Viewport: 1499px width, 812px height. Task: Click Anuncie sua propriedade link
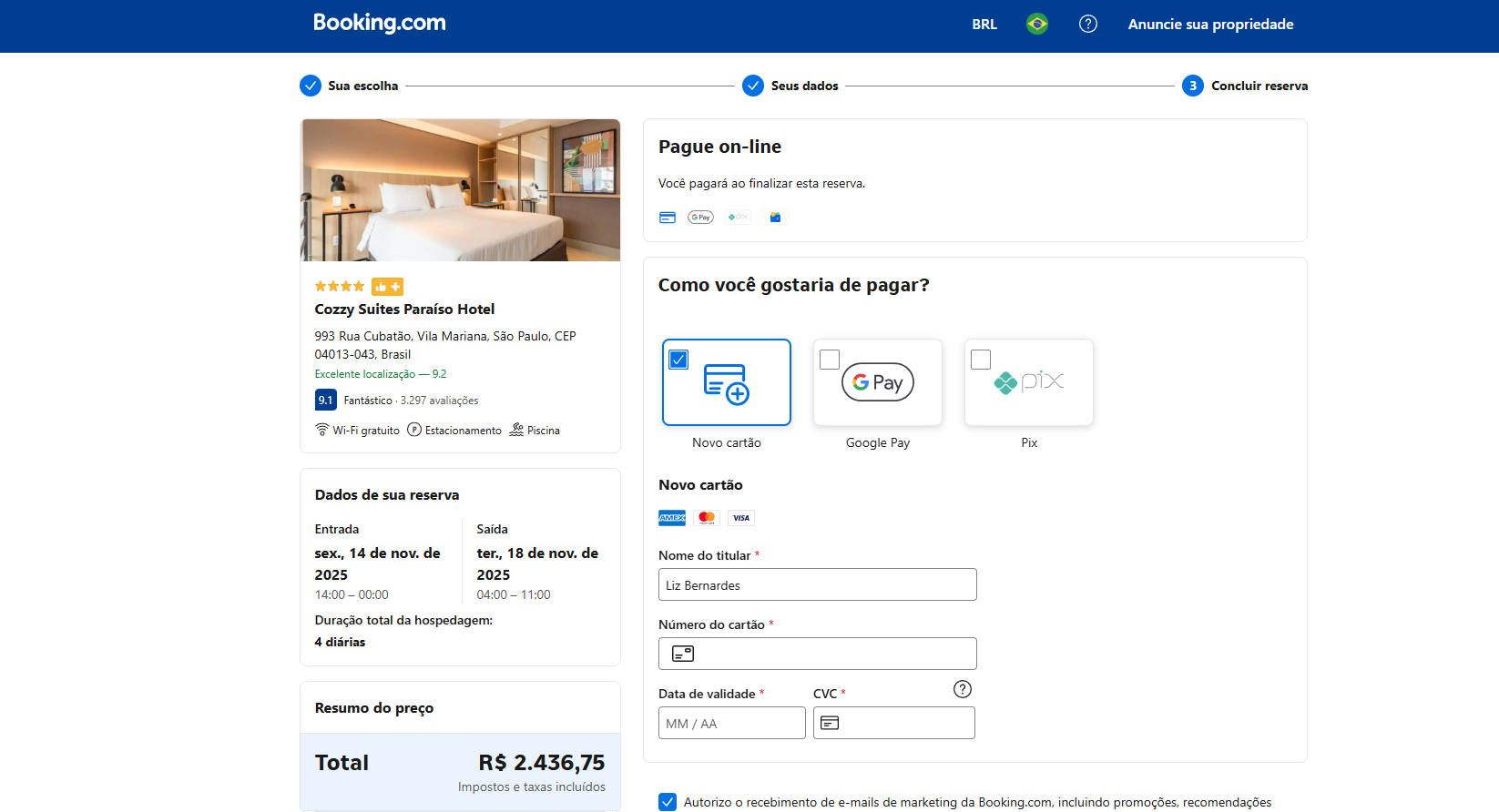click(1209, 25)
